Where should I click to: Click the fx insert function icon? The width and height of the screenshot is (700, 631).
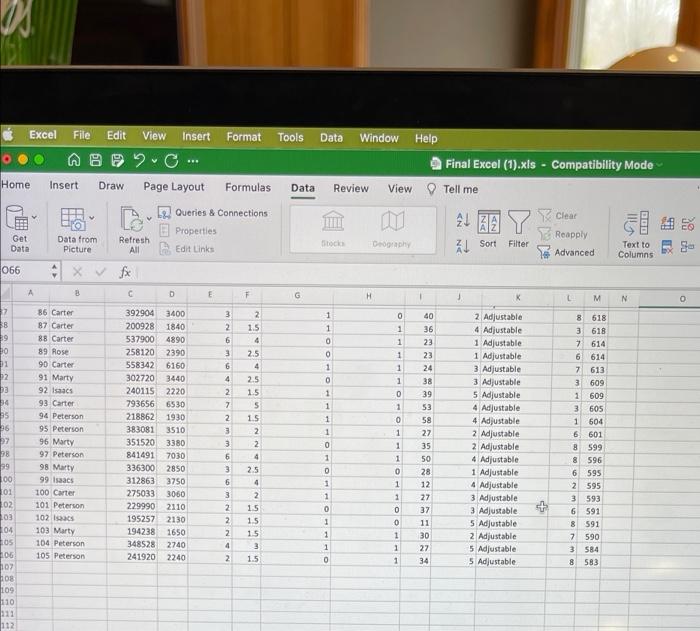pyautogui.click(x=125, y=272)
